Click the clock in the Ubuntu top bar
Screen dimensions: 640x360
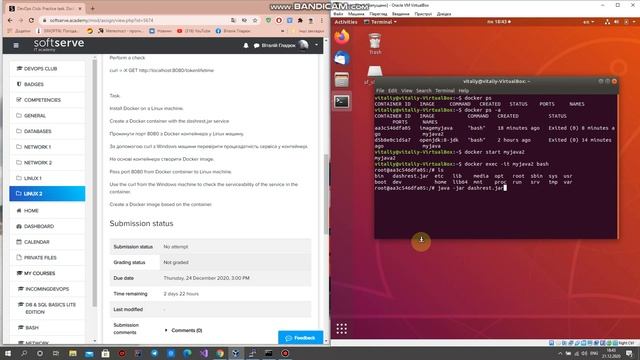(x=498, y=22)
